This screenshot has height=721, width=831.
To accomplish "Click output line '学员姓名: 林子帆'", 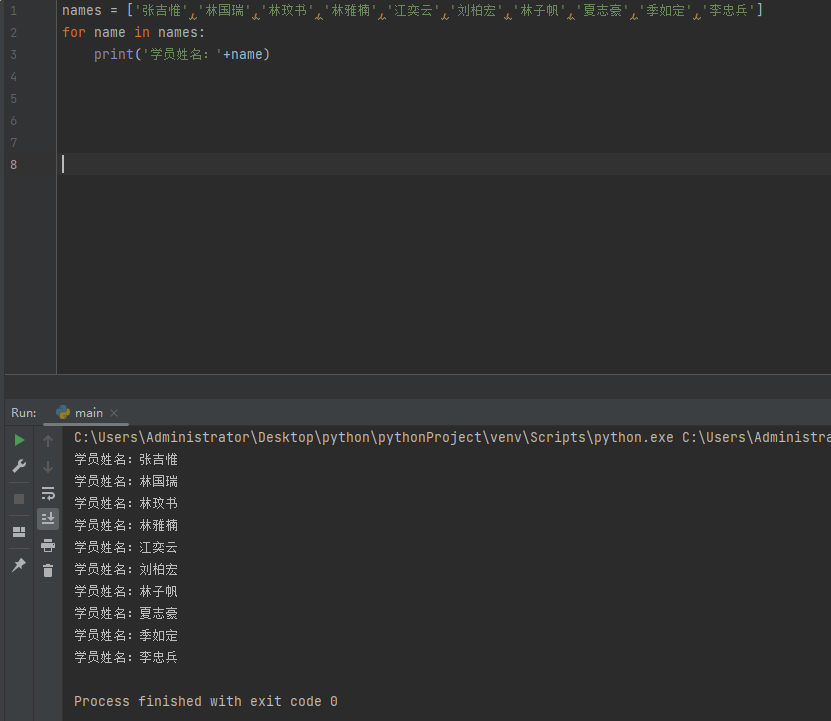I will [126, 591].
